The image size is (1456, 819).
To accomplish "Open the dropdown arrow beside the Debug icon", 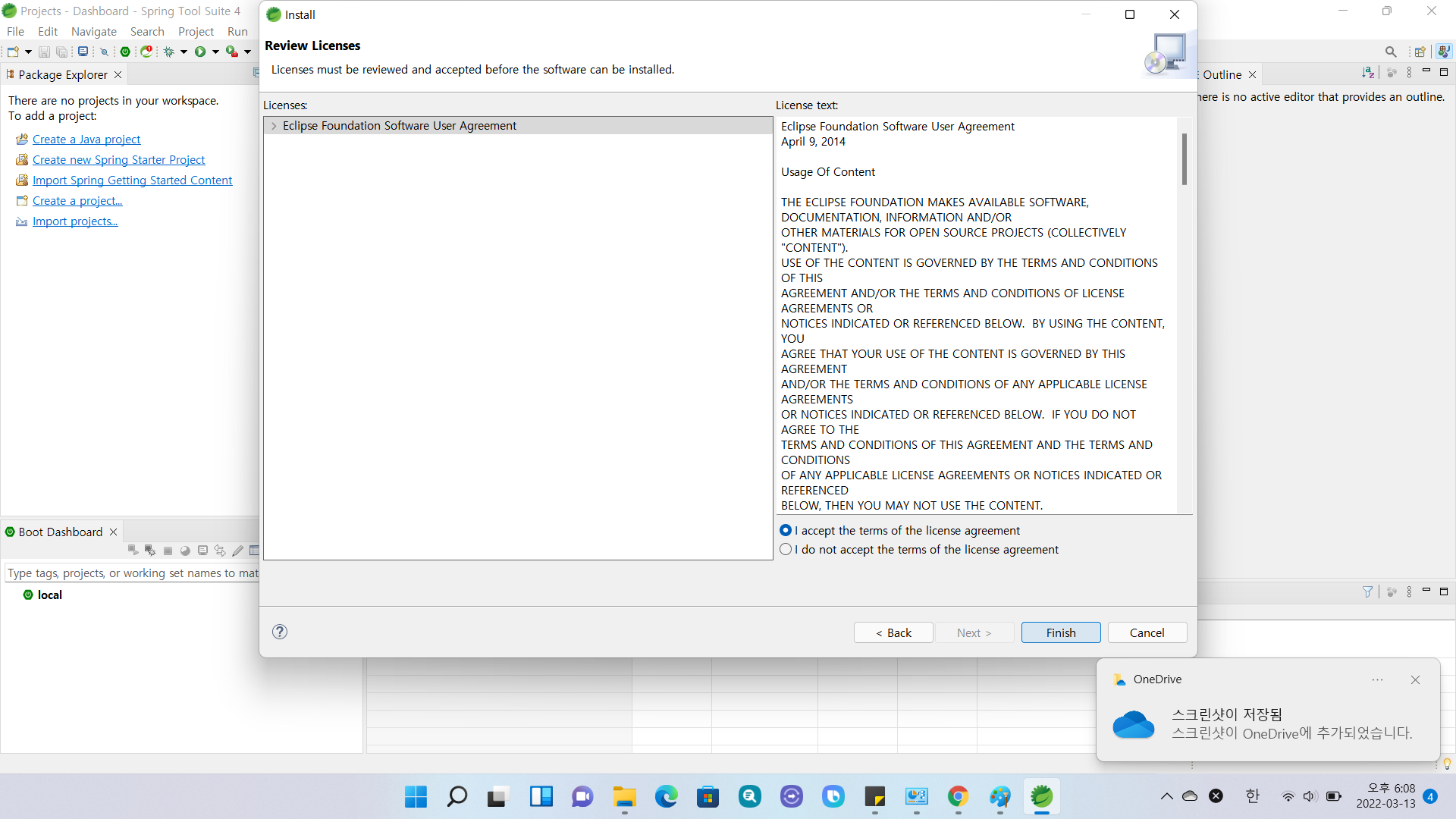I will 184,52.
